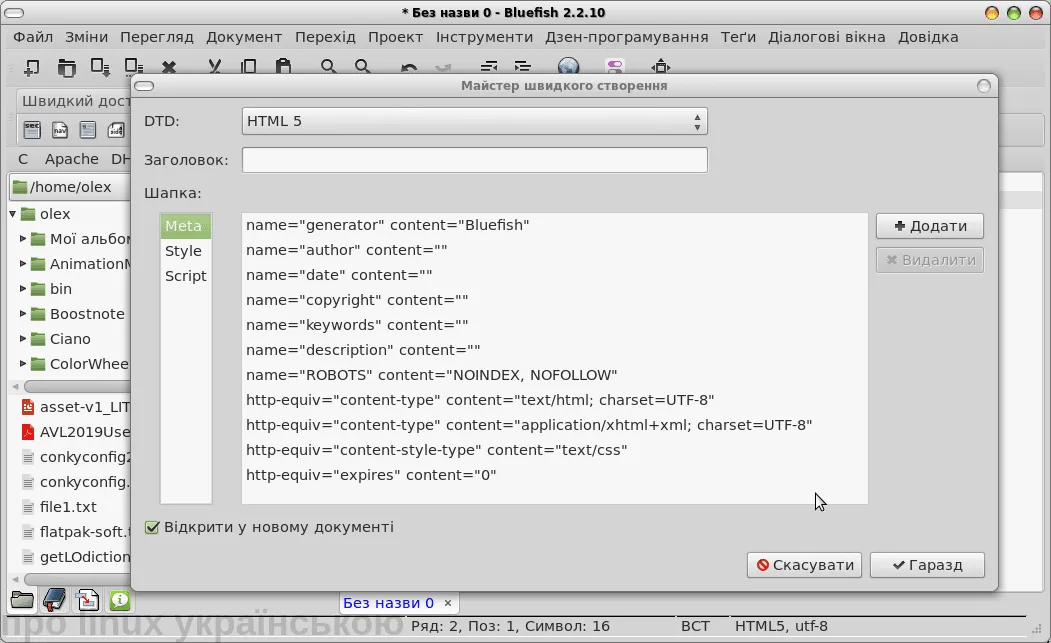Screen dimensions: 1051x643
Task: Click the article tag quickbar icon
Action: (x=88, y=129)
